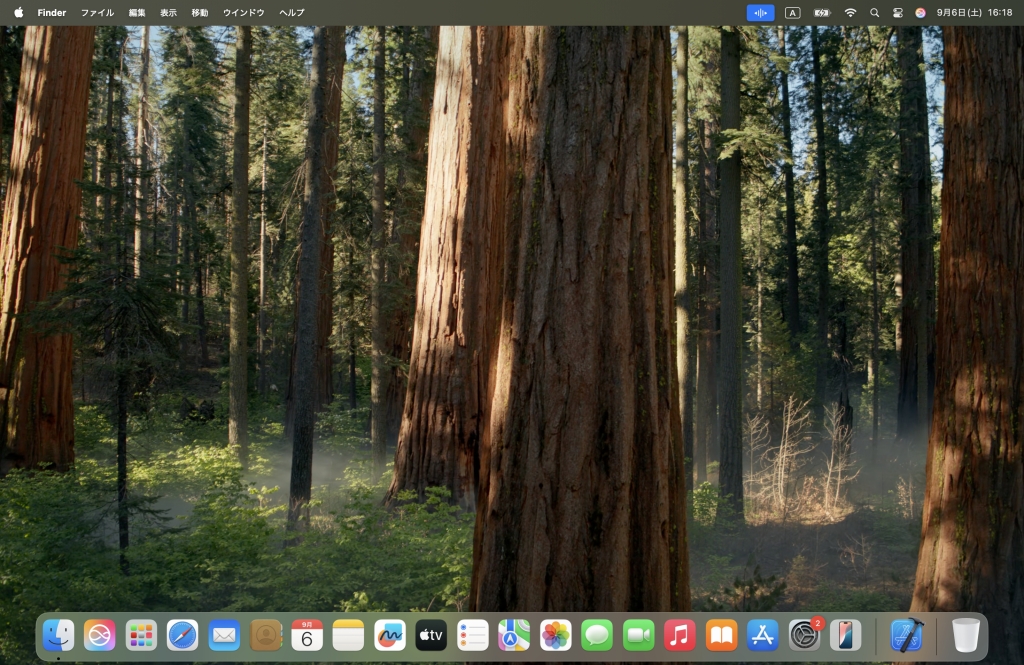The width and height of the screenshot is (1024, 665).
Task: Open the Apple menu
Action: [18, 12]
